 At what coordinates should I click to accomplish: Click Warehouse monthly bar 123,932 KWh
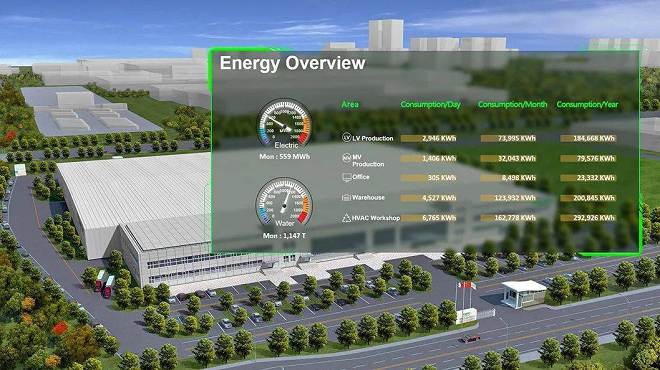point(508,198)
